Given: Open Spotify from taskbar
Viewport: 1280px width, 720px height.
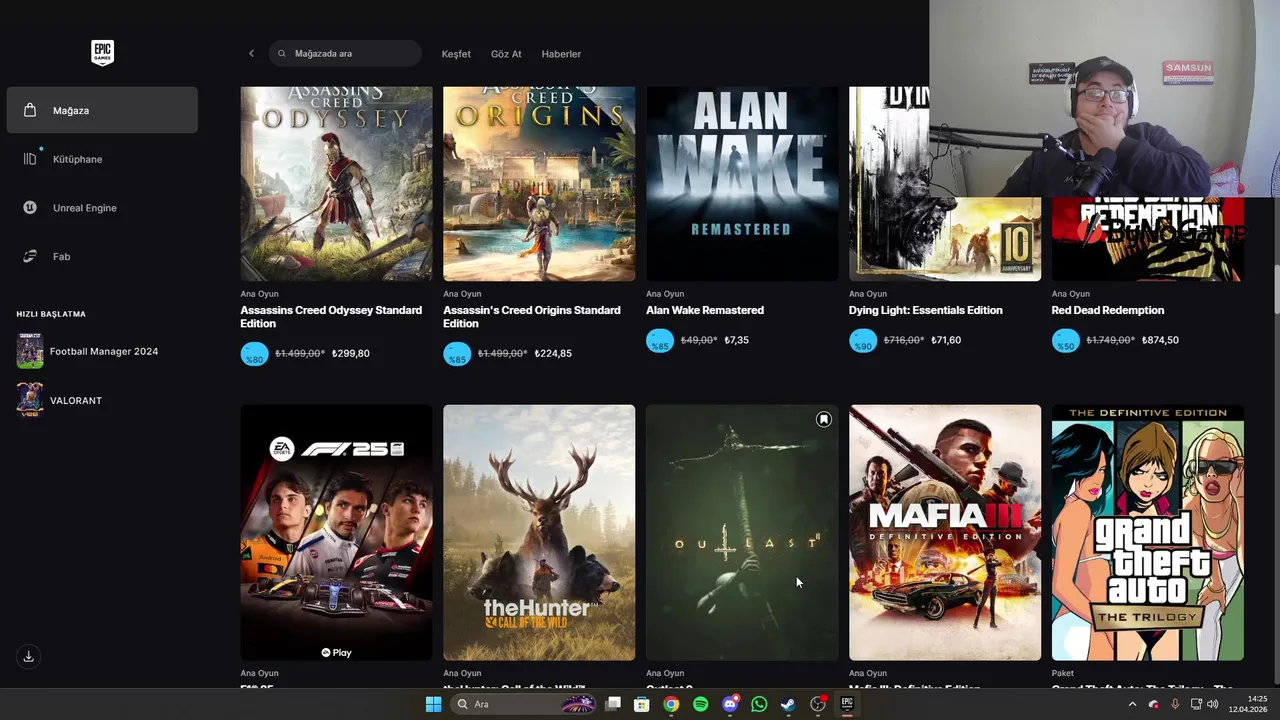Looking at the screenshot, I should click(x=700, y=704).
